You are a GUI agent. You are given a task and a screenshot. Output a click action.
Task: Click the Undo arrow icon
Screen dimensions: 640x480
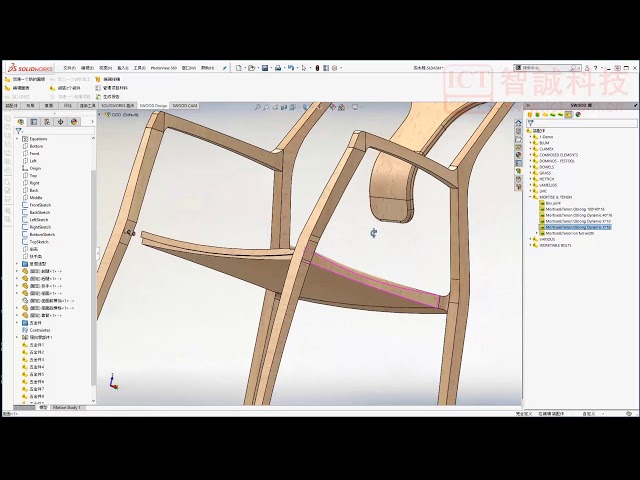(x=291, y=68)
